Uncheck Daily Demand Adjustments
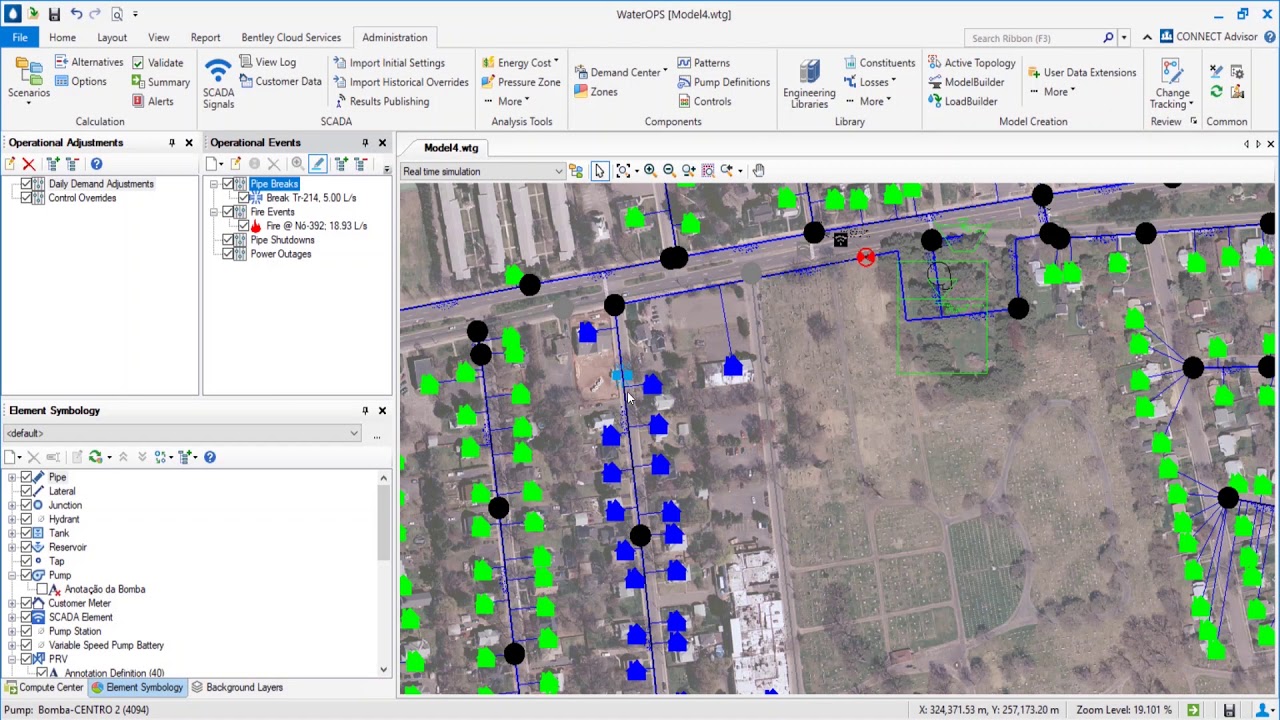 27,184
